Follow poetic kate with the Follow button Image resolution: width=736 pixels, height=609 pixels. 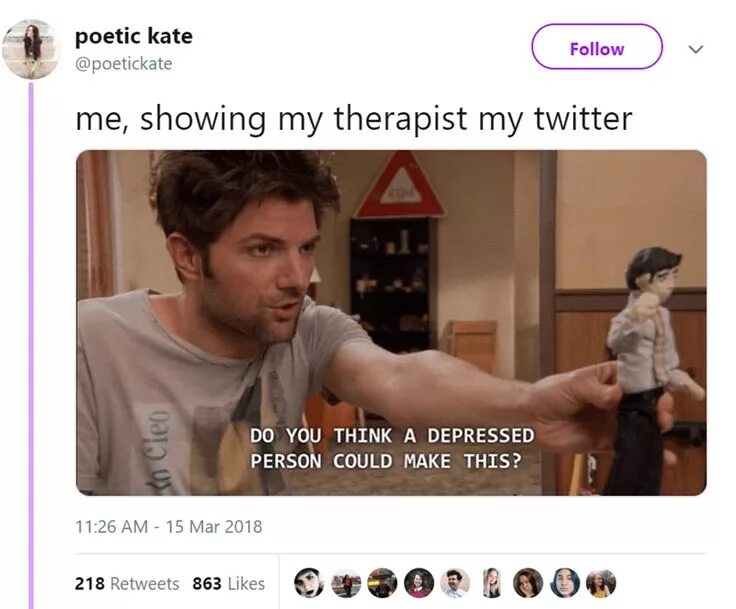(x=597, y=47)
